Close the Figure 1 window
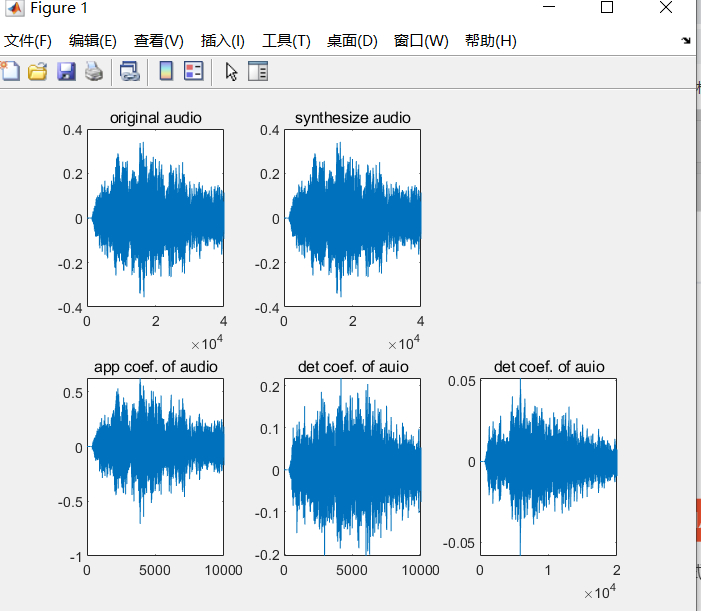The height and width of the screenshot is (611, 701). tap(666, 7)
